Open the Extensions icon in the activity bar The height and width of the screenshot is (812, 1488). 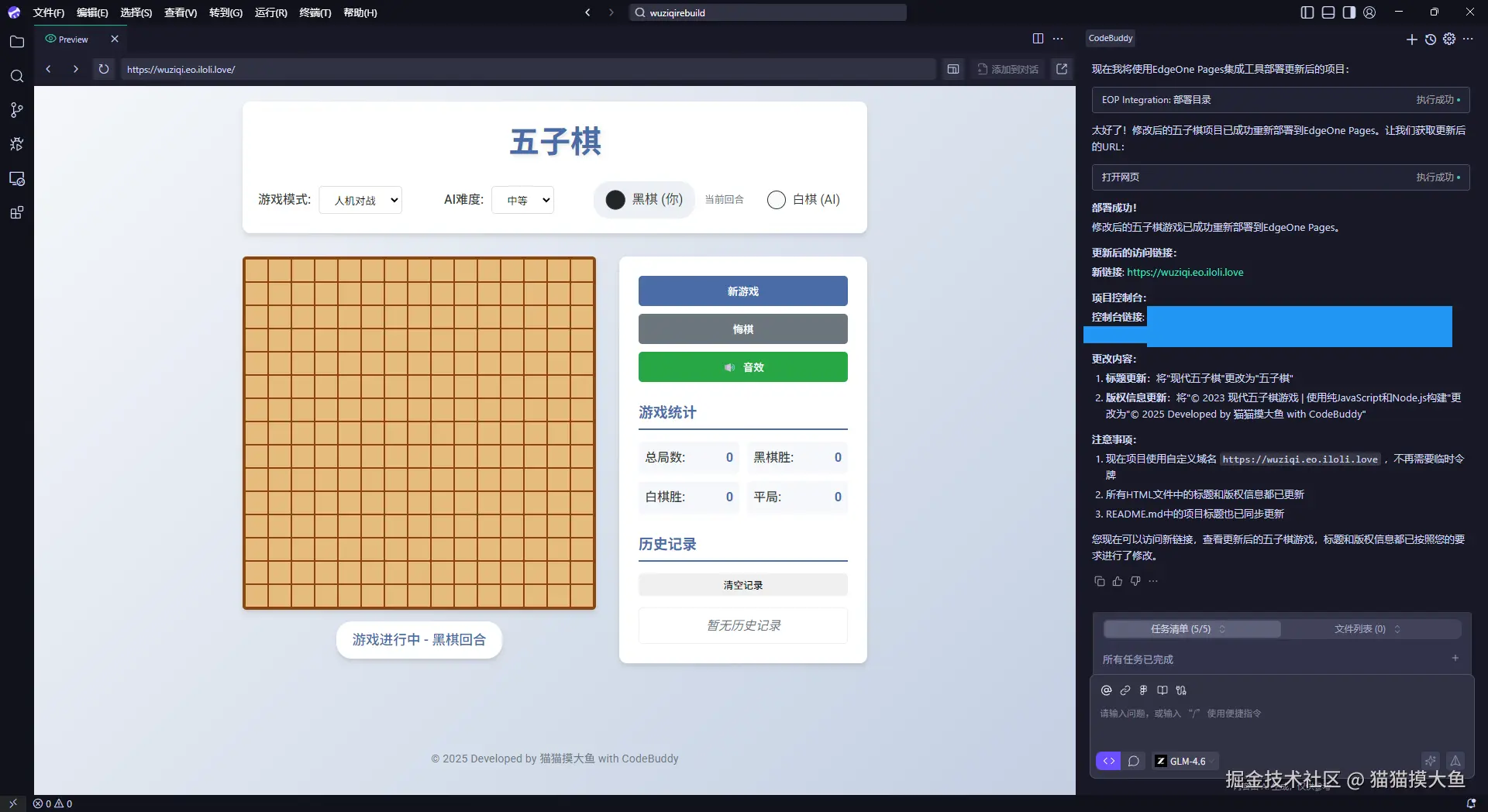tap(17, 212)
